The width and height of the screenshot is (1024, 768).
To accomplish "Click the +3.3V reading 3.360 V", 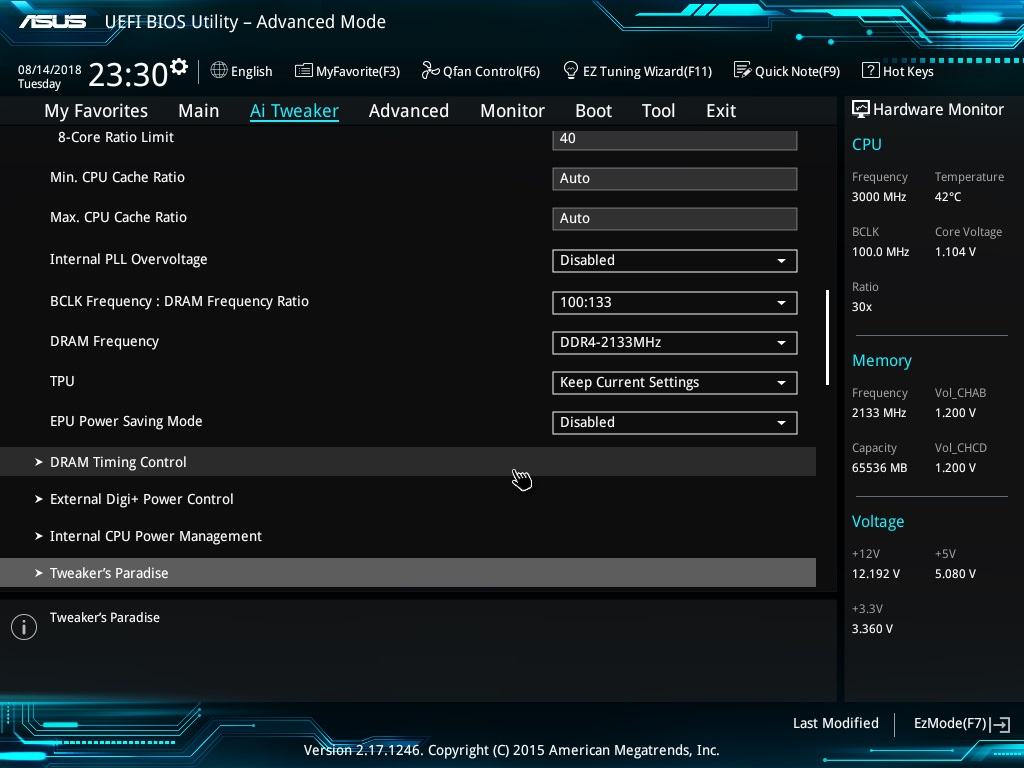I will [872, 629].
